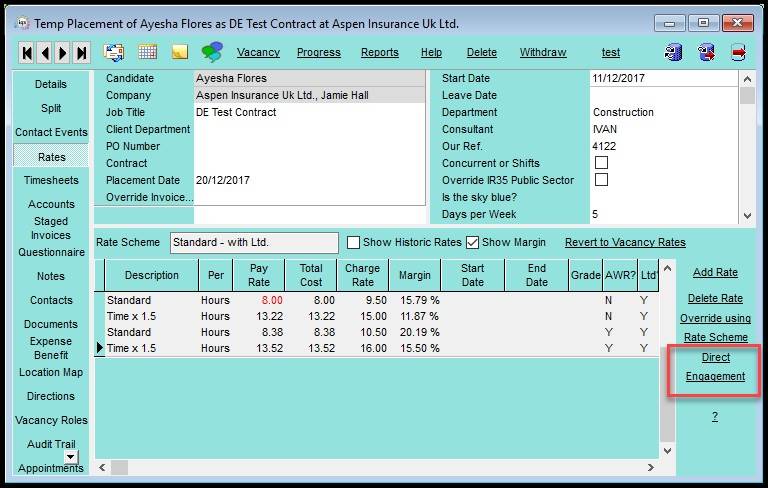Switch to the Details sidebar tab
This screenshot has width=768, height=488.
50,84
